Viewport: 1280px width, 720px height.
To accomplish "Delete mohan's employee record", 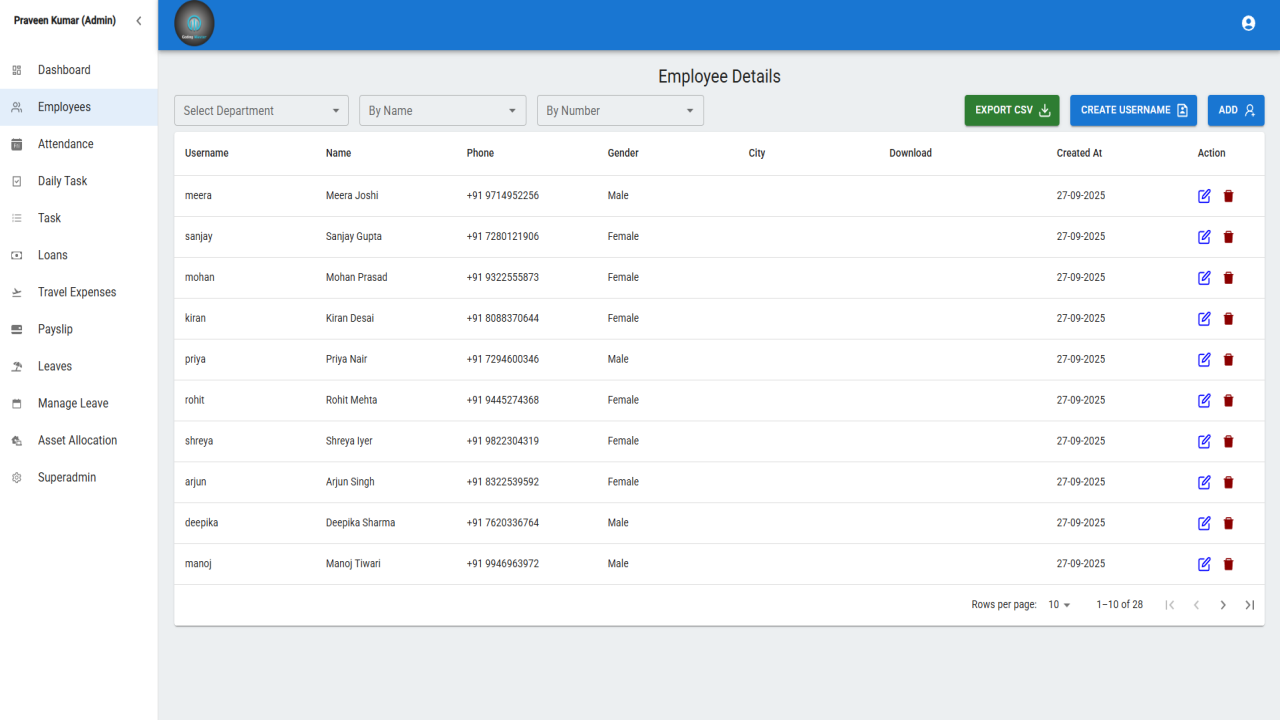I will [x=1228, y=278].
